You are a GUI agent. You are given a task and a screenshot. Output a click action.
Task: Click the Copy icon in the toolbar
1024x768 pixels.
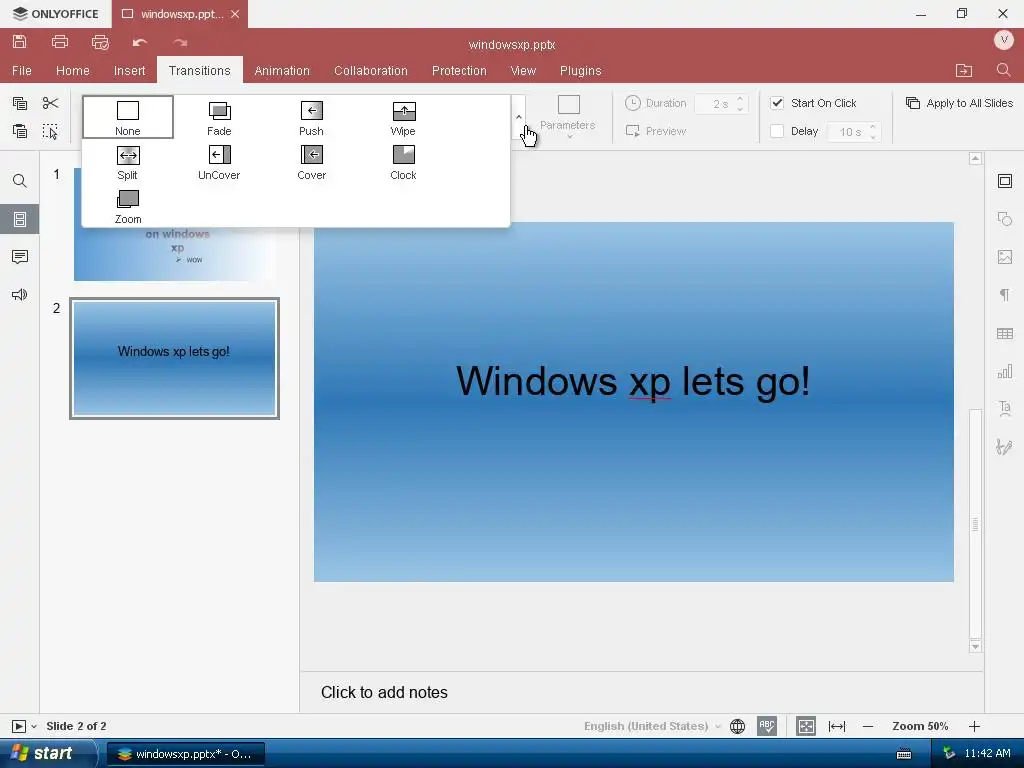20,103
